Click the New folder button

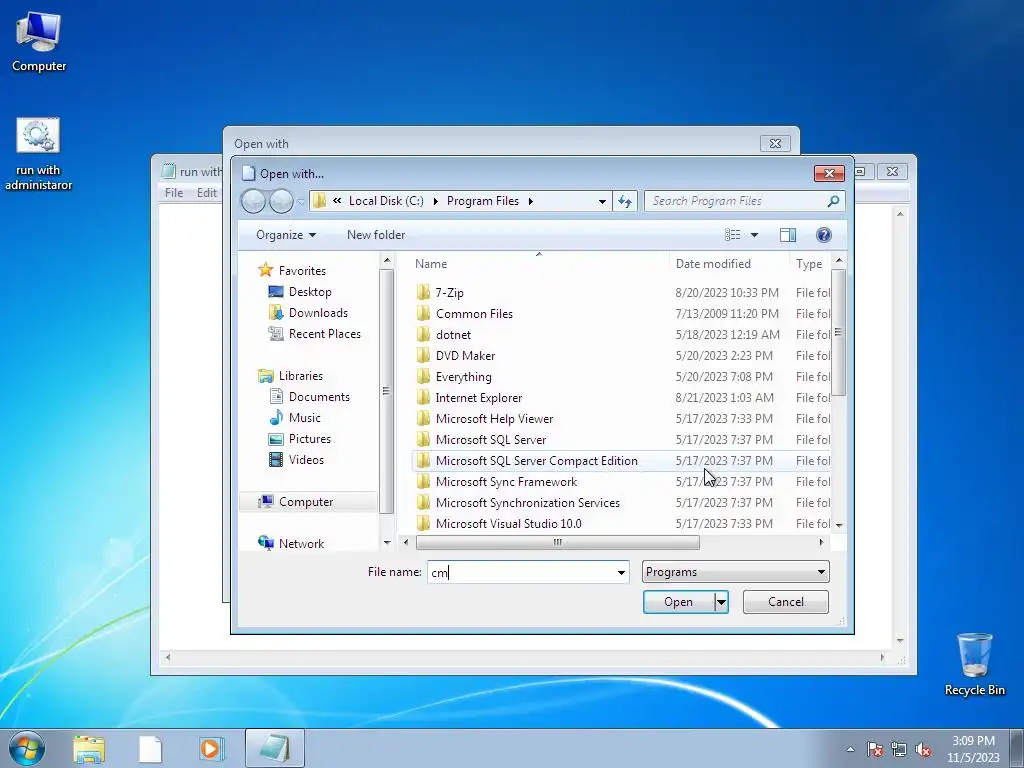pyautogui.click(x=376, y=234)
